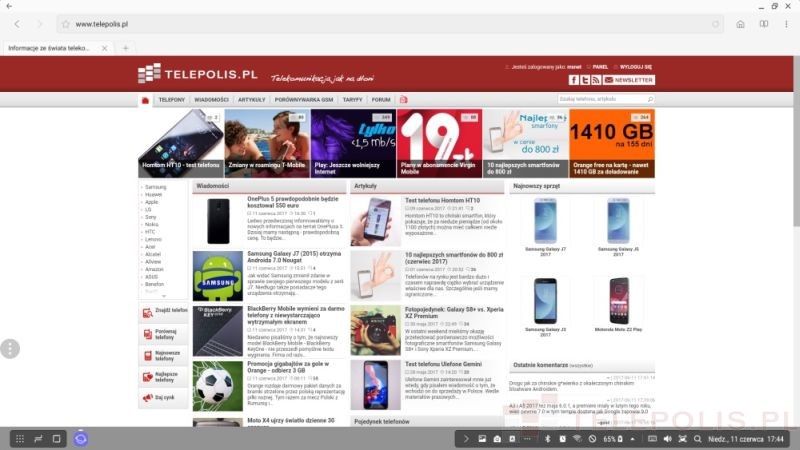Image resolution: width=800 pixels, height=450 pixels.
Task: Click the 'Porównaj telefony' sidebar button
Action: click(x=164, y=334)
